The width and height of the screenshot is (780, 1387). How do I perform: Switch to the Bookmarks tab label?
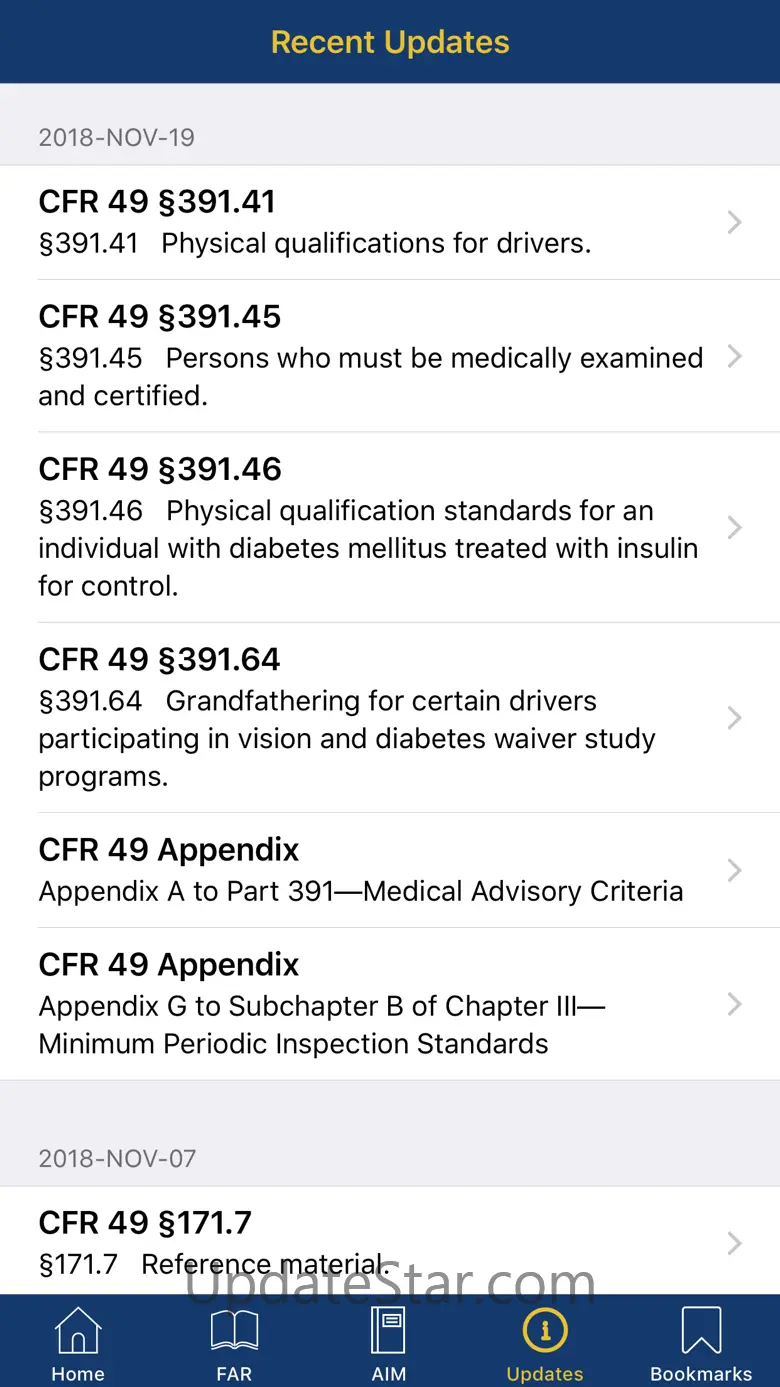701,1374
